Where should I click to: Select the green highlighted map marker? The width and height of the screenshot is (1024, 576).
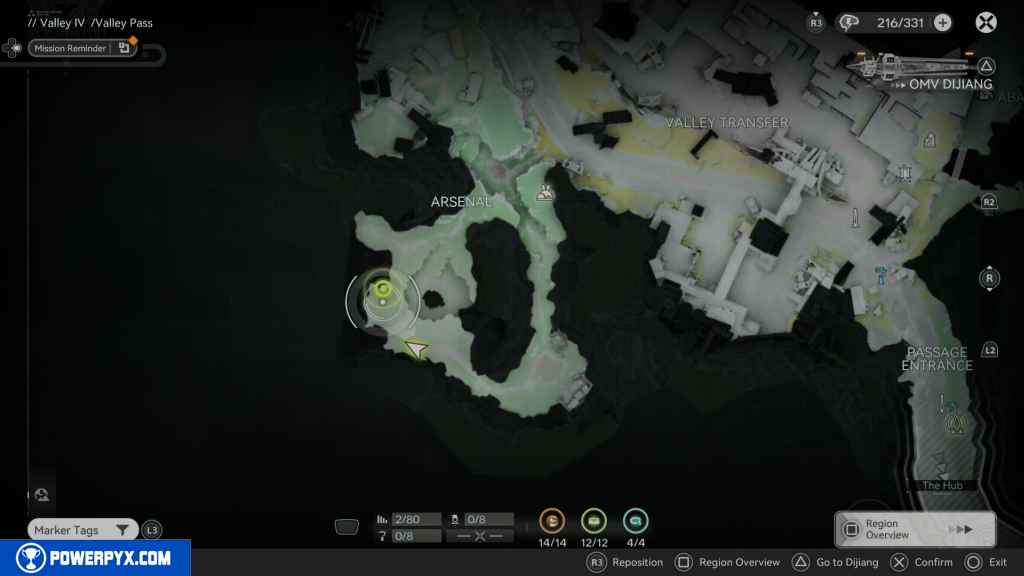[x=382, y=291]
